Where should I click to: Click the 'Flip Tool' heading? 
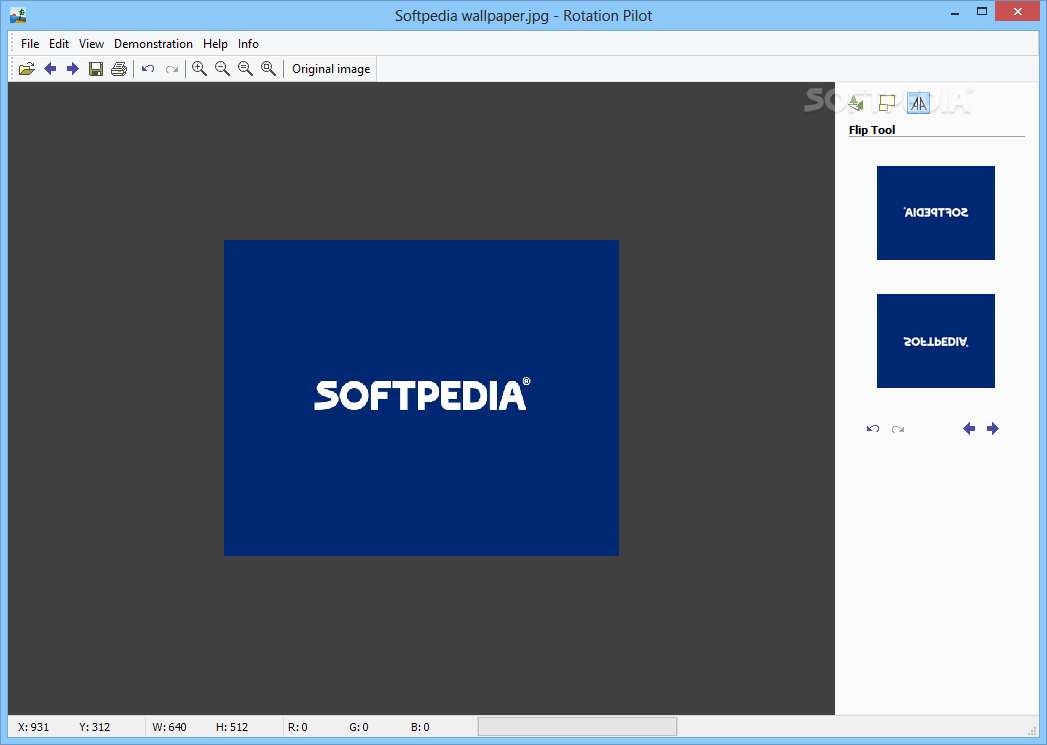click(x=872, y=130)
